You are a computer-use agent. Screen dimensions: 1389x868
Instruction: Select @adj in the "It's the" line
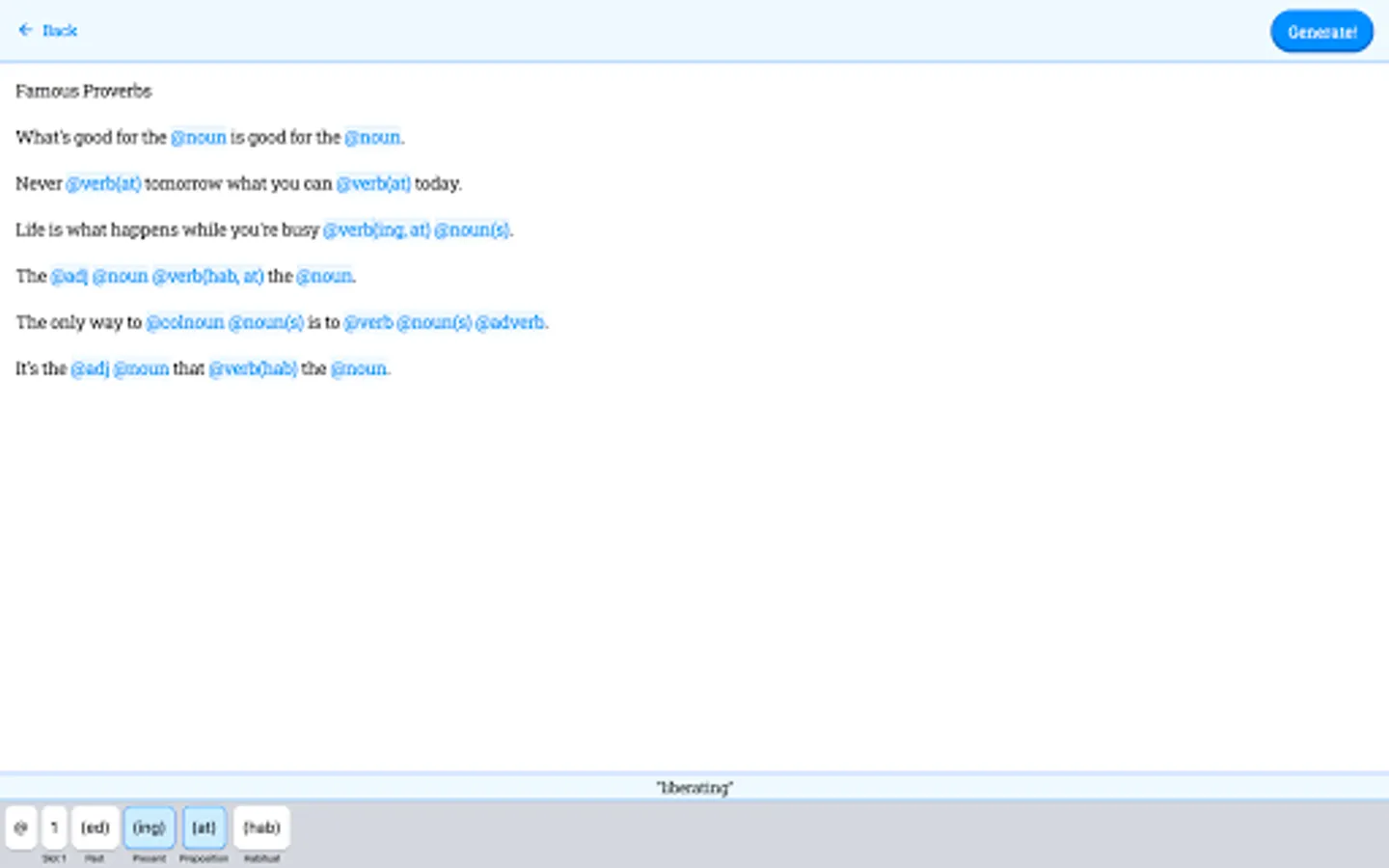tap(90, 368)
